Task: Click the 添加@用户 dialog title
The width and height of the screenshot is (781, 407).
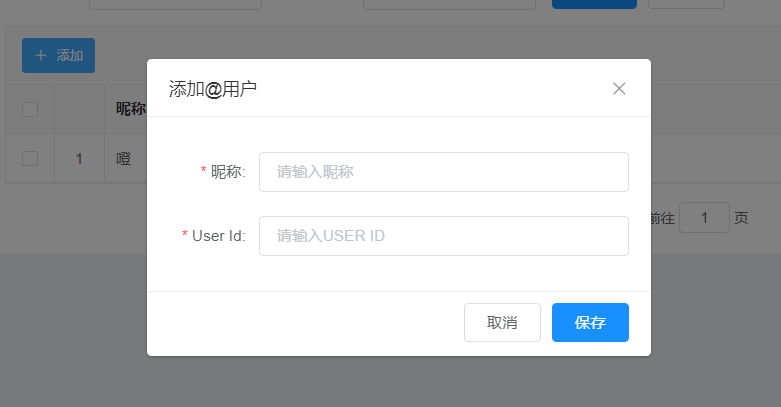Action: point(213,89)
